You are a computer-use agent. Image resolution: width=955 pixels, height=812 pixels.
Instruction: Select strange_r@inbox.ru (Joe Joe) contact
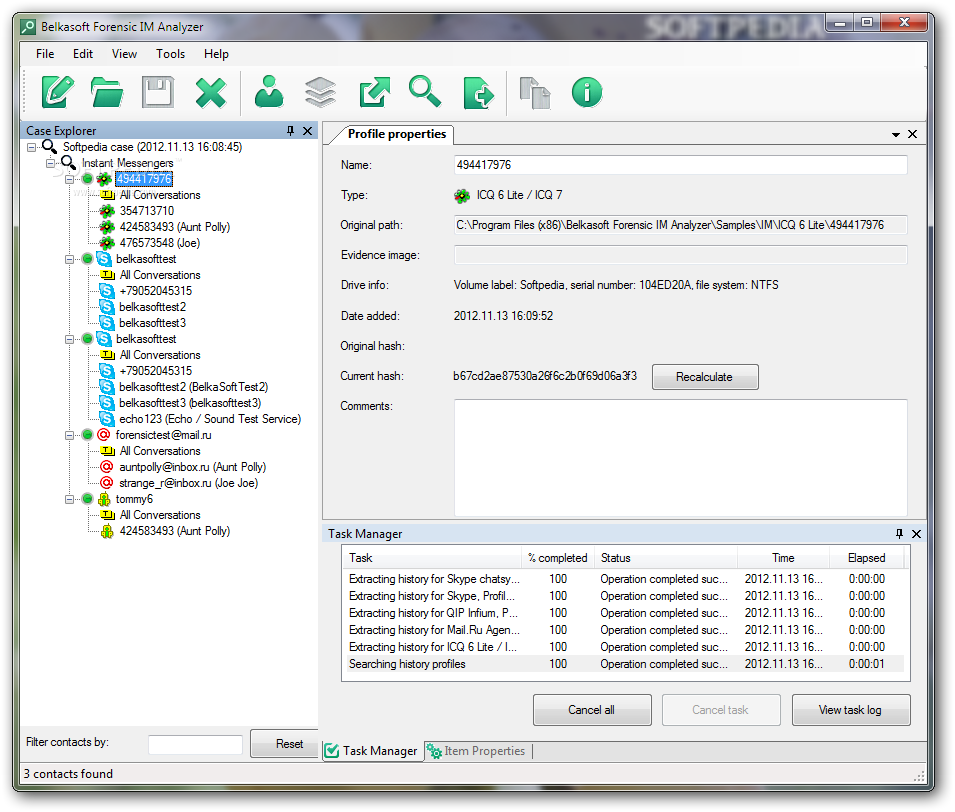(188, 482)
